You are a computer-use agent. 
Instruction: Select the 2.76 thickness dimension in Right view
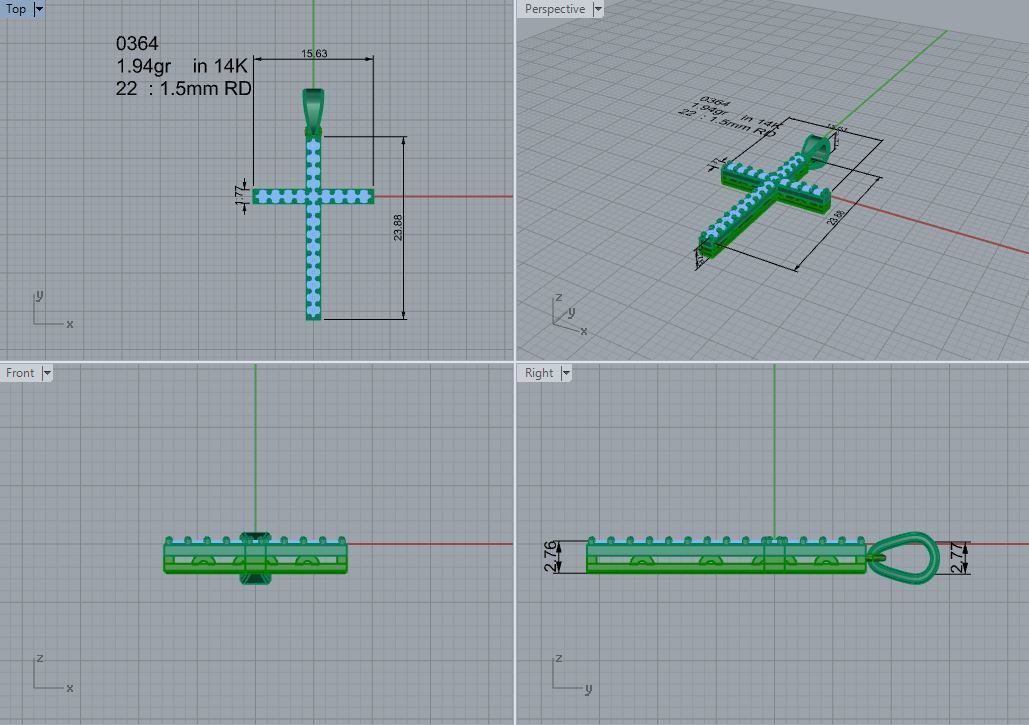click(x=553, y=556)
